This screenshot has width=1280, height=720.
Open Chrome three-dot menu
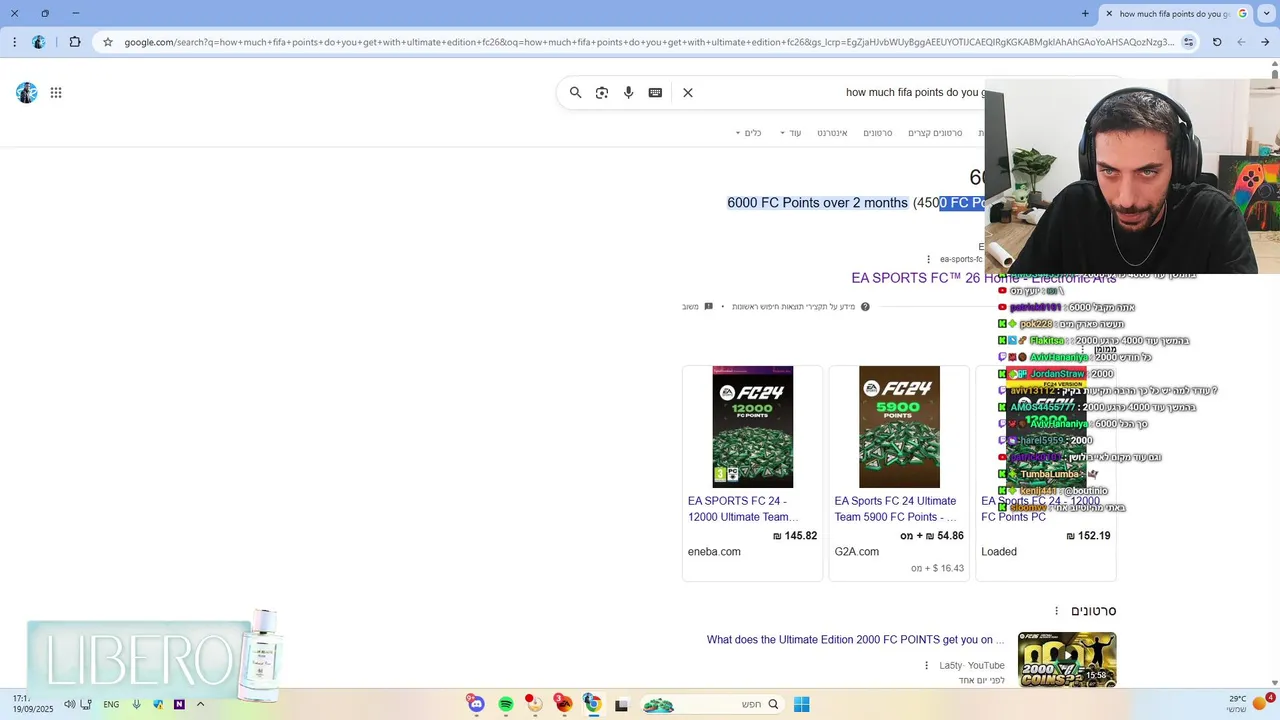13,42
